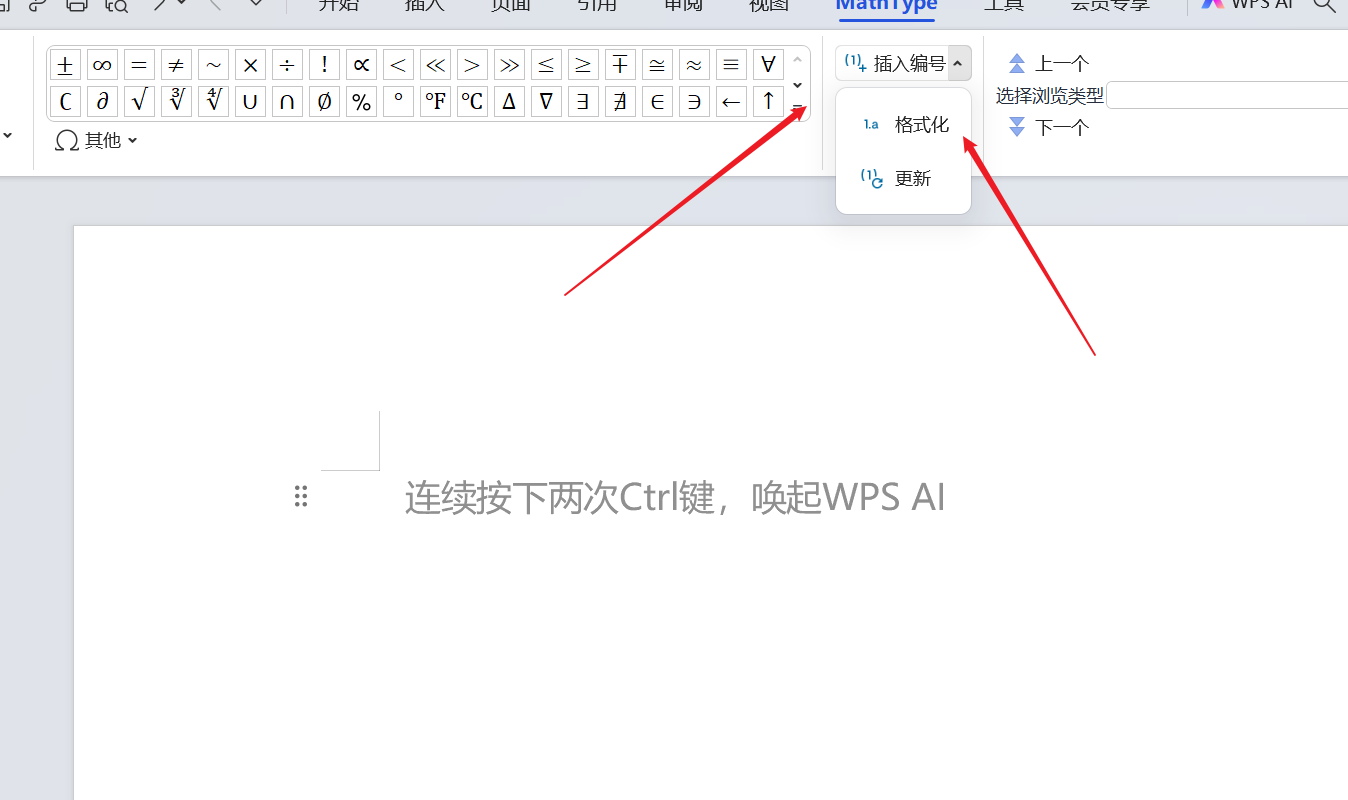The image size is (1348, 800).
Task: Insert the fourth root ∜ symbol
Action: 213,102
